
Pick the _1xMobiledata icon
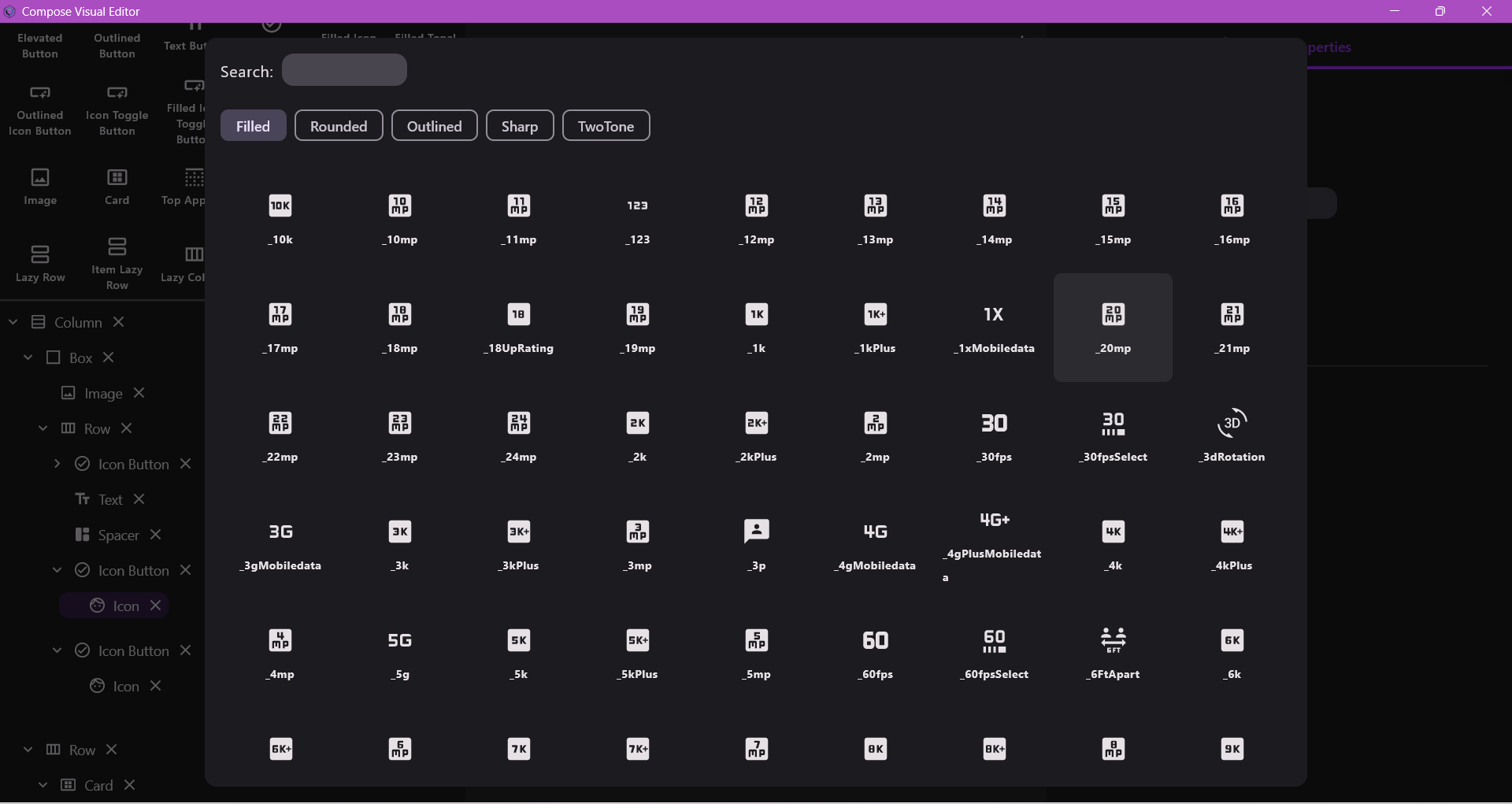[994, 327]
